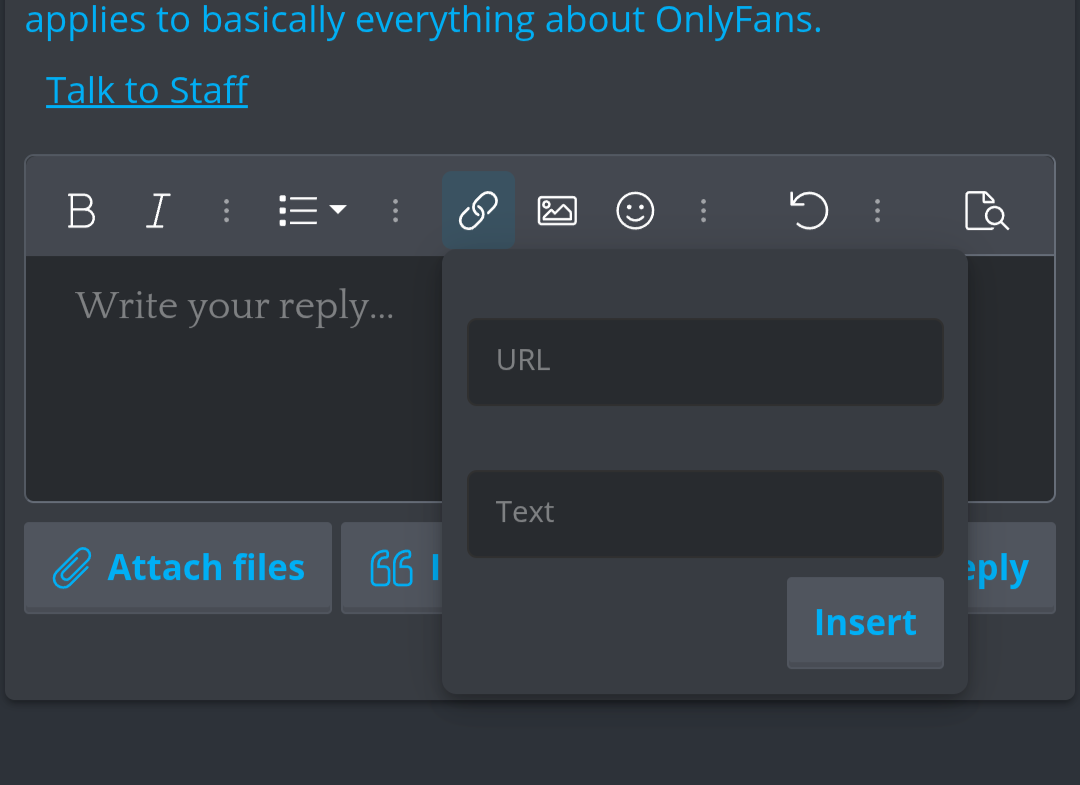Viewport: 1080px width, 785px height.
Task: Focus the link Text input field
Action: (x=705, y=514)
